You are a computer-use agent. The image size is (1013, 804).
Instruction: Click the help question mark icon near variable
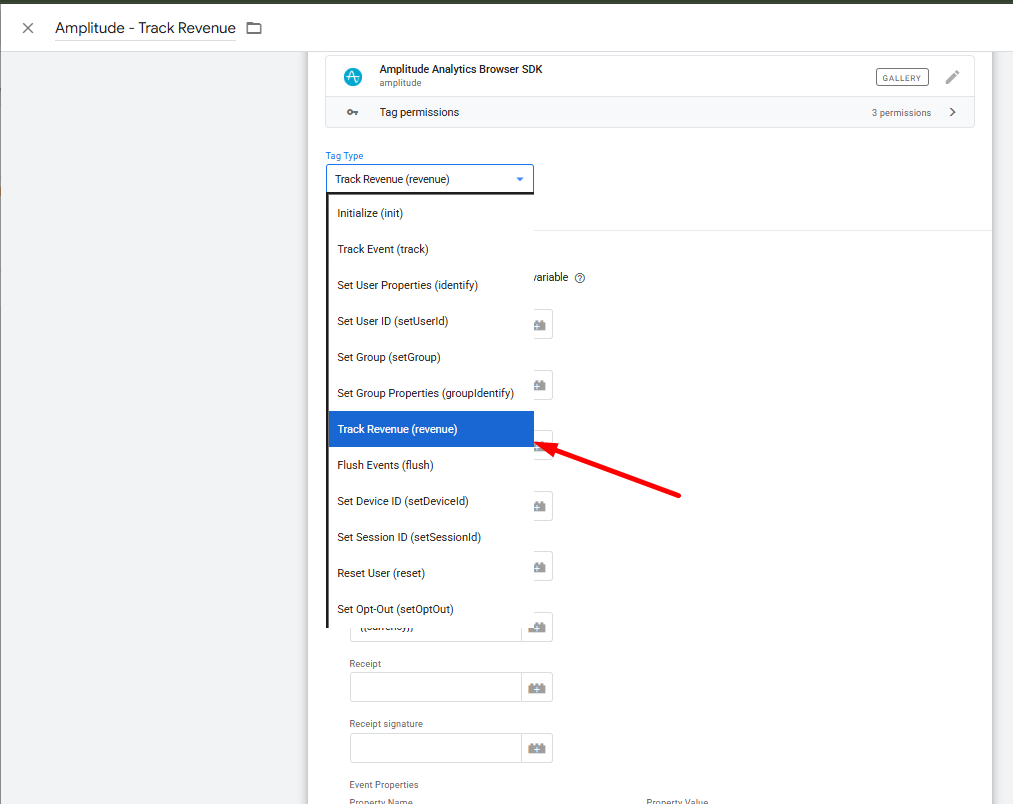pos(580,278)
